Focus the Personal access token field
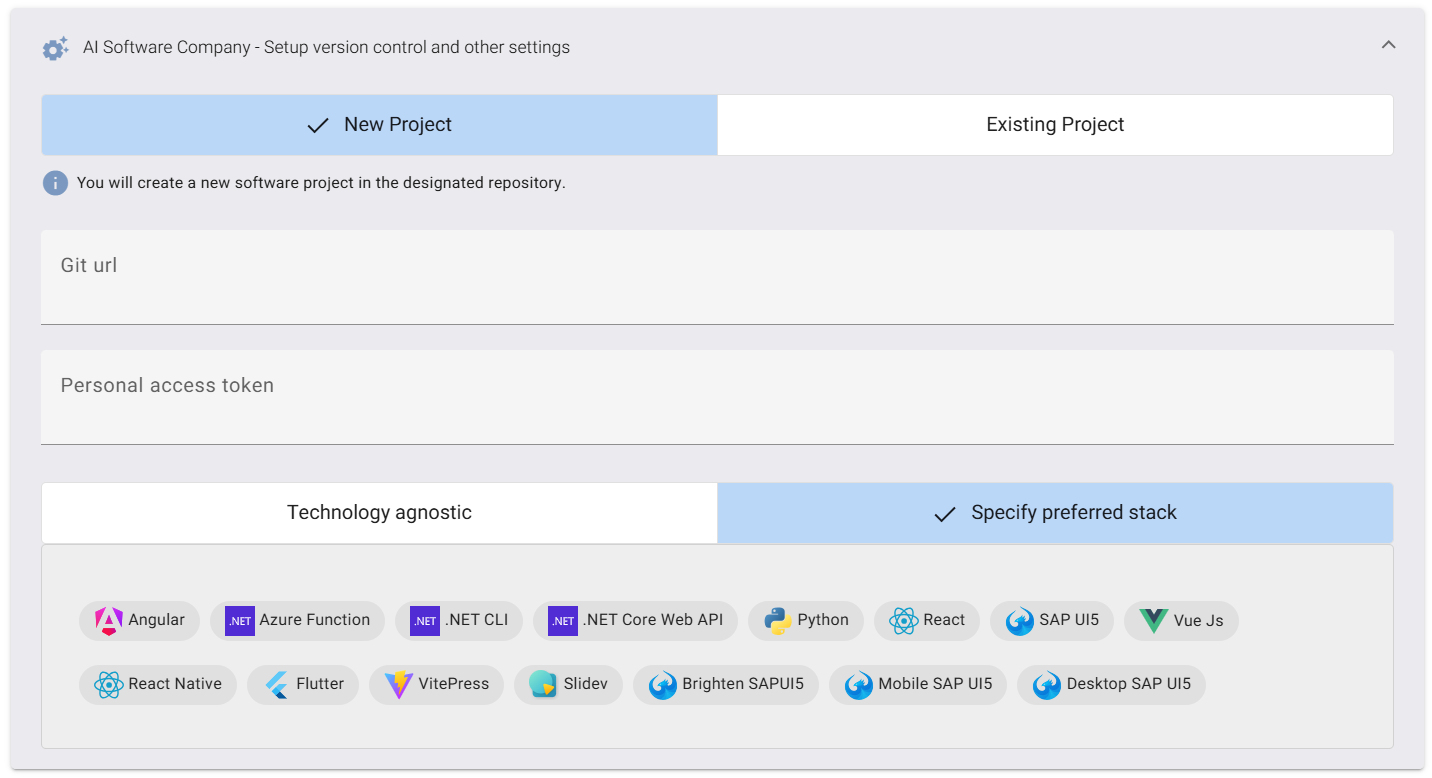The image size is (1432, 778). [717, 397]
